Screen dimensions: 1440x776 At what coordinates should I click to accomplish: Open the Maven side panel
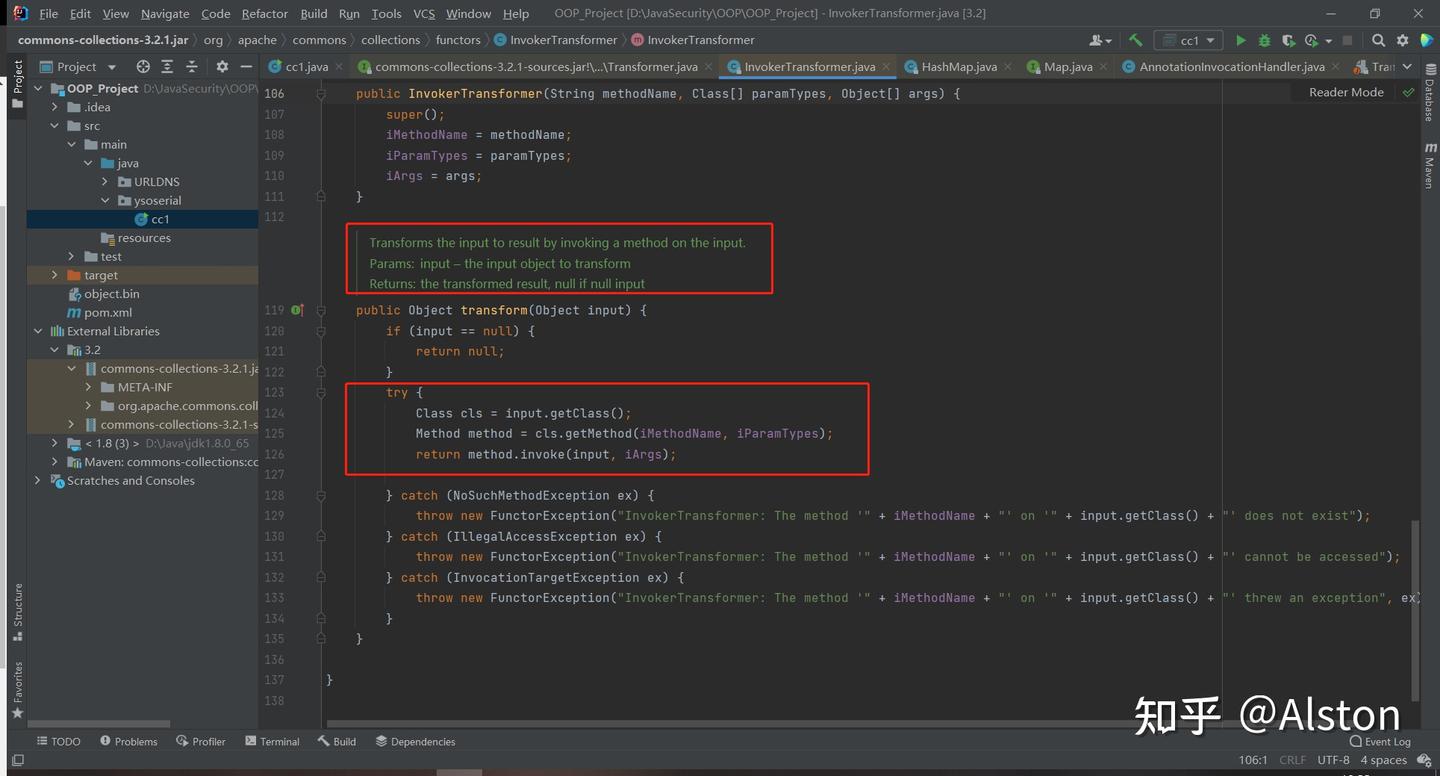point(1430,165)
